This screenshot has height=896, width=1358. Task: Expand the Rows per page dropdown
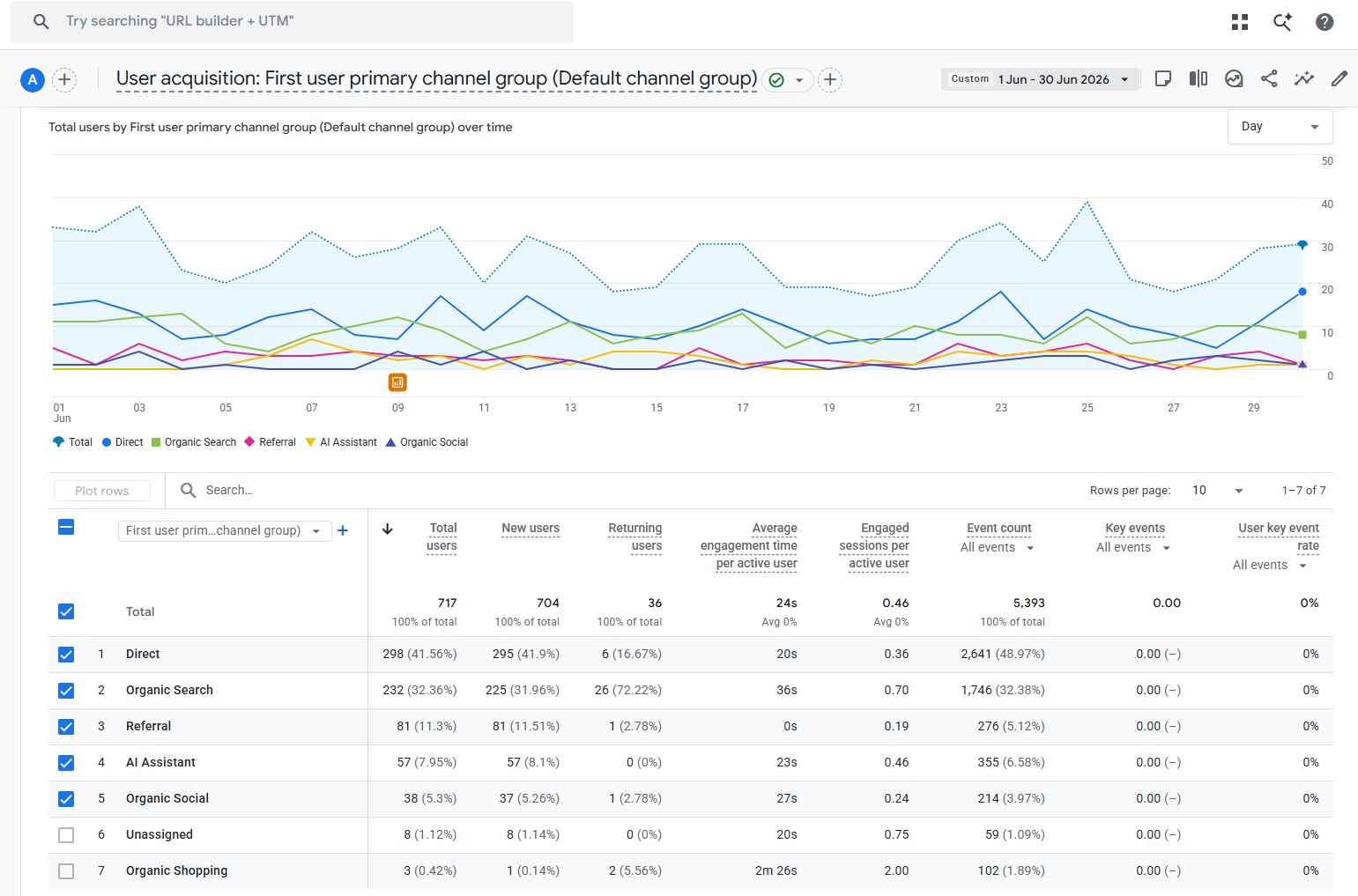click(1217, 491)
